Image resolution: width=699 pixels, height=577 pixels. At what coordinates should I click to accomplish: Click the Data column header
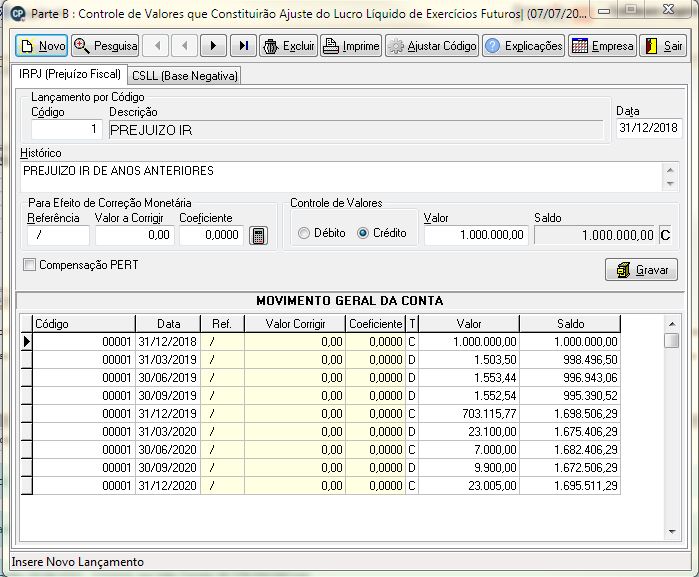[168, 324]
